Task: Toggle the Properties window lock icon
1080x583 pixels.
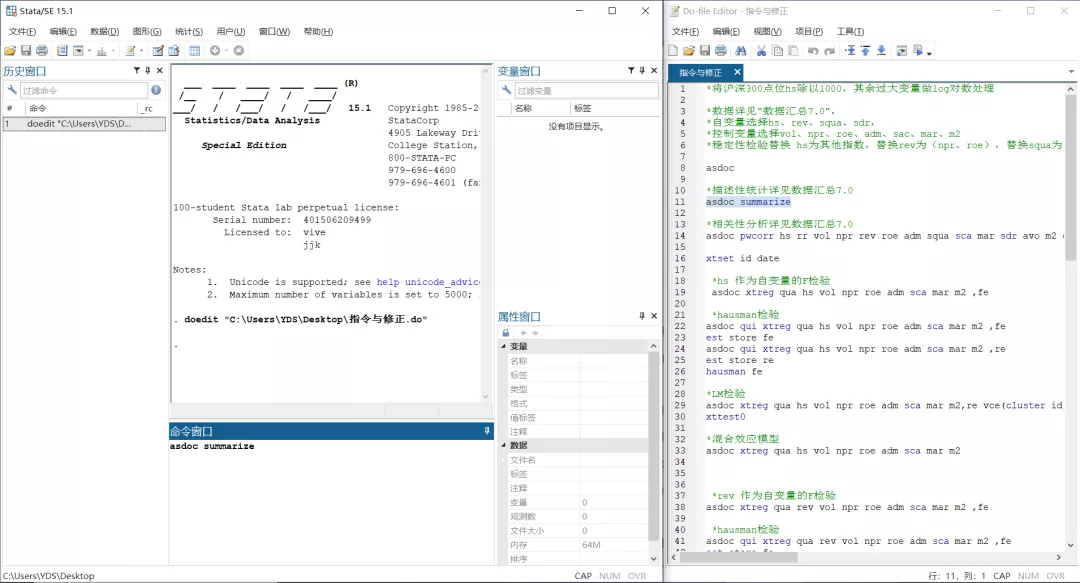Action: [506, 332]
